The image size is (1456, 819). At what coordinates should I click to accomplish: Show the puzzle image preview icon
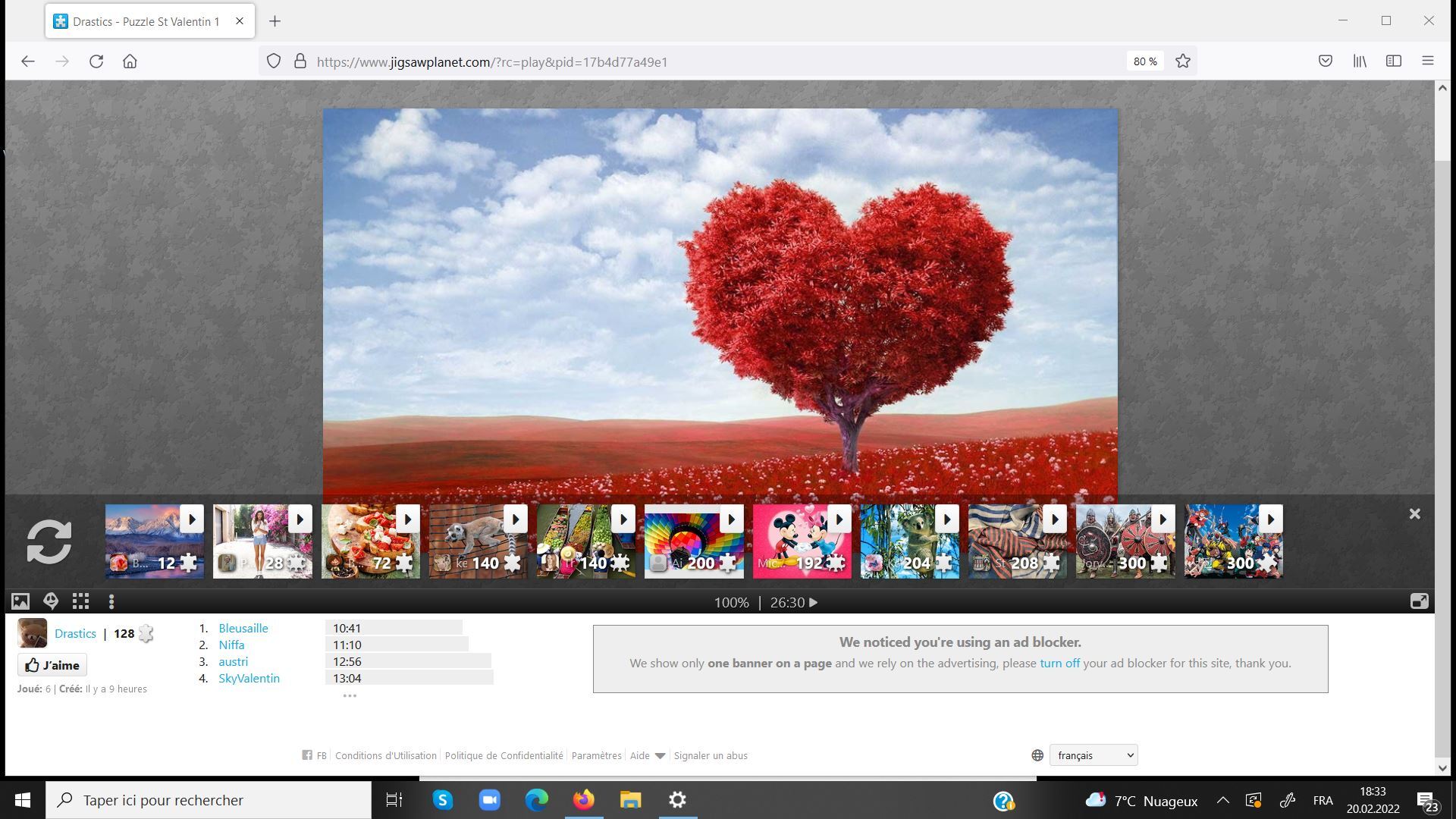[20, 601]
